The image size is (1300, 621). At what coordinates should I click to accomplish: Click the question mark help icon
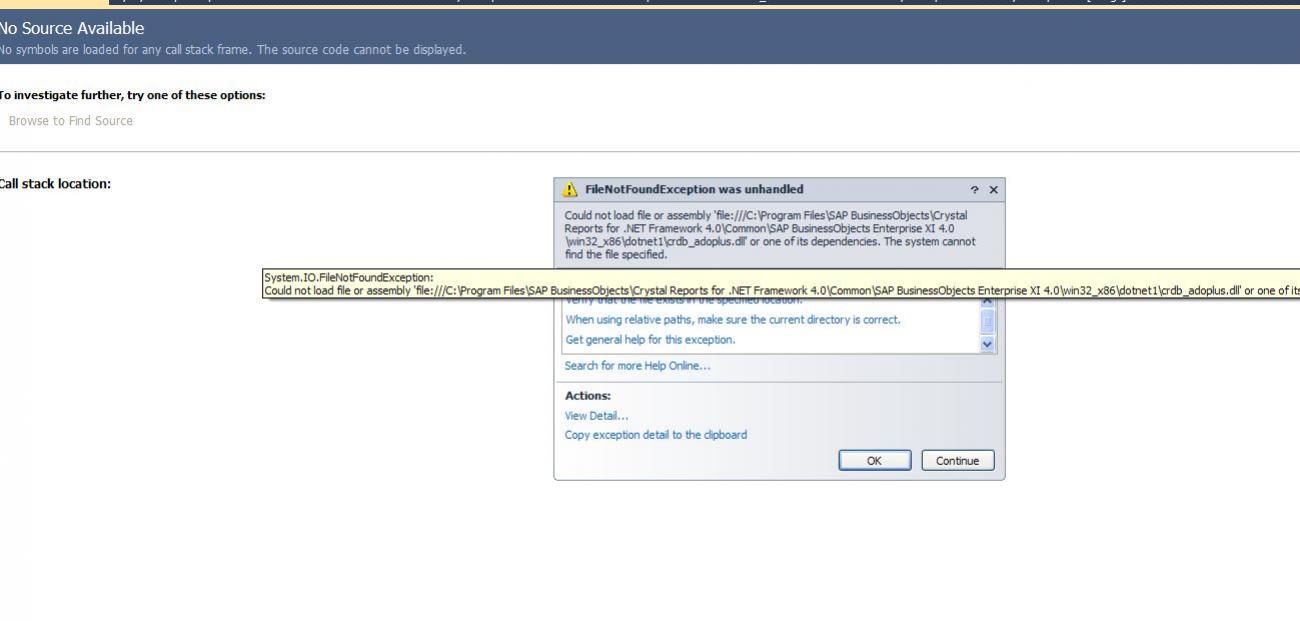974,189
